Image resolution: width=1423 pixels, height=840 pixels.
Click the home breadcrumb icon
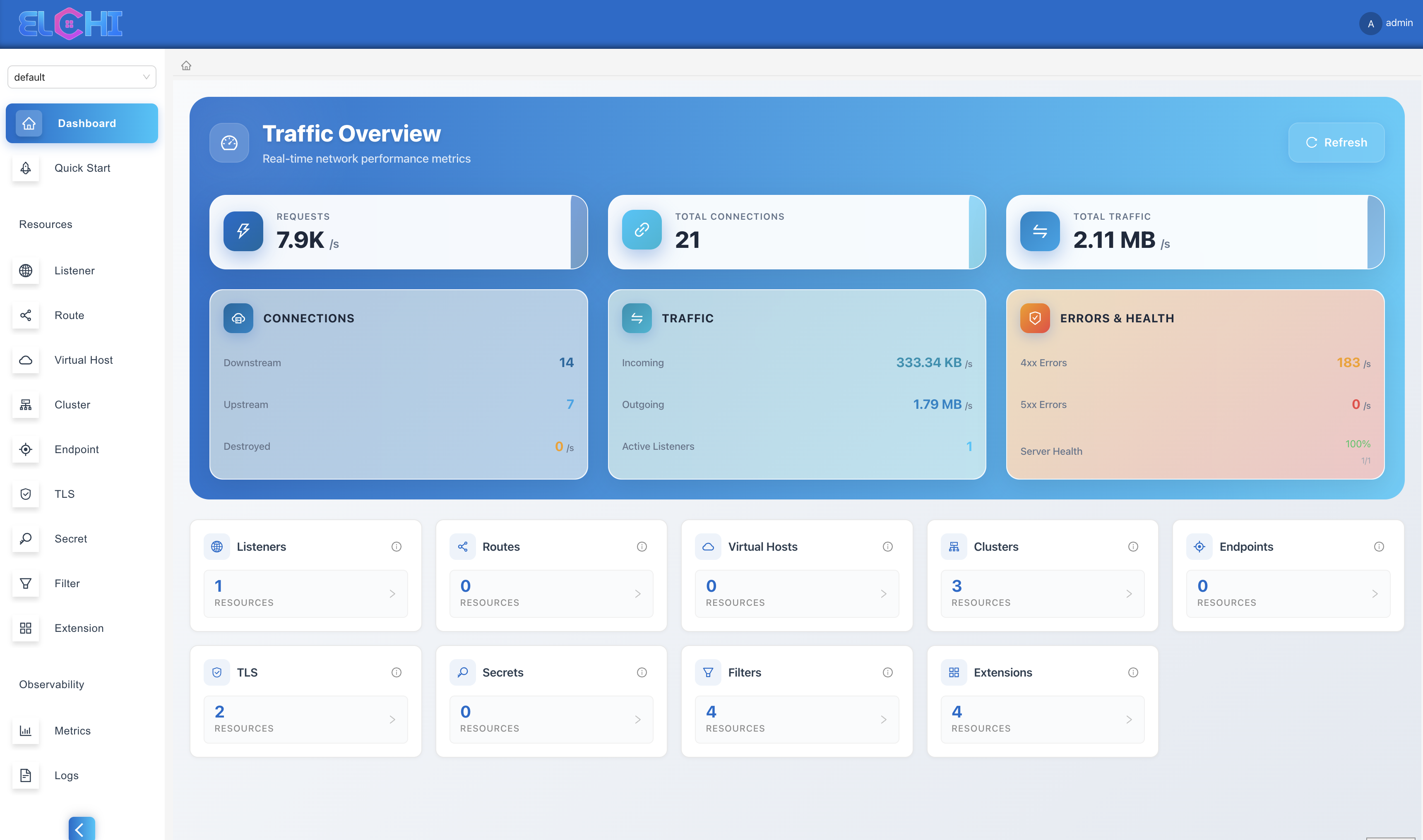186,66
